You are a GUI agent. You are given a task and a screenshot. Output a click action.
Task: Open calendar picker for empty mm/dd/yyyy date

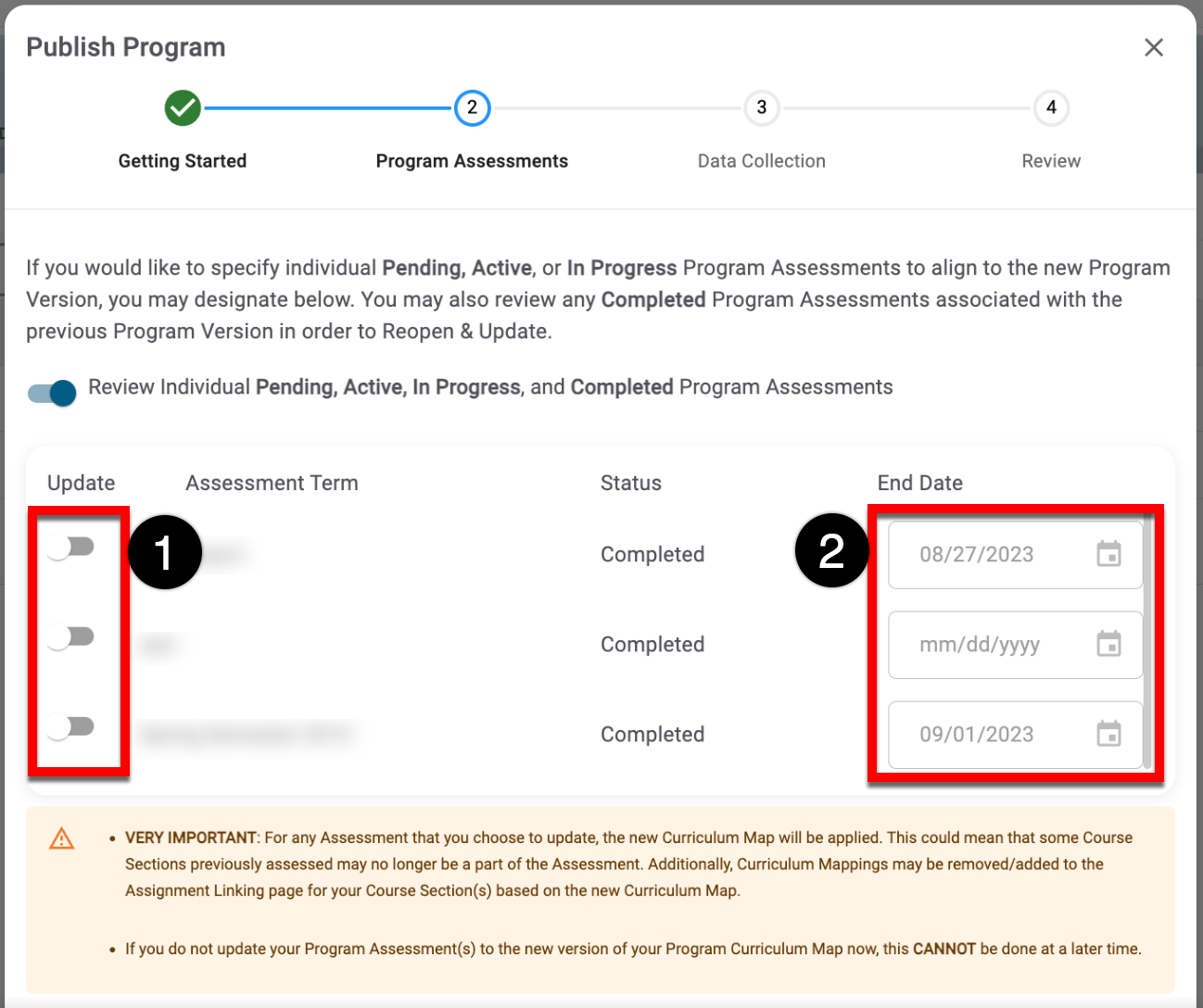pyautogui.click(x=1108, y=645)
